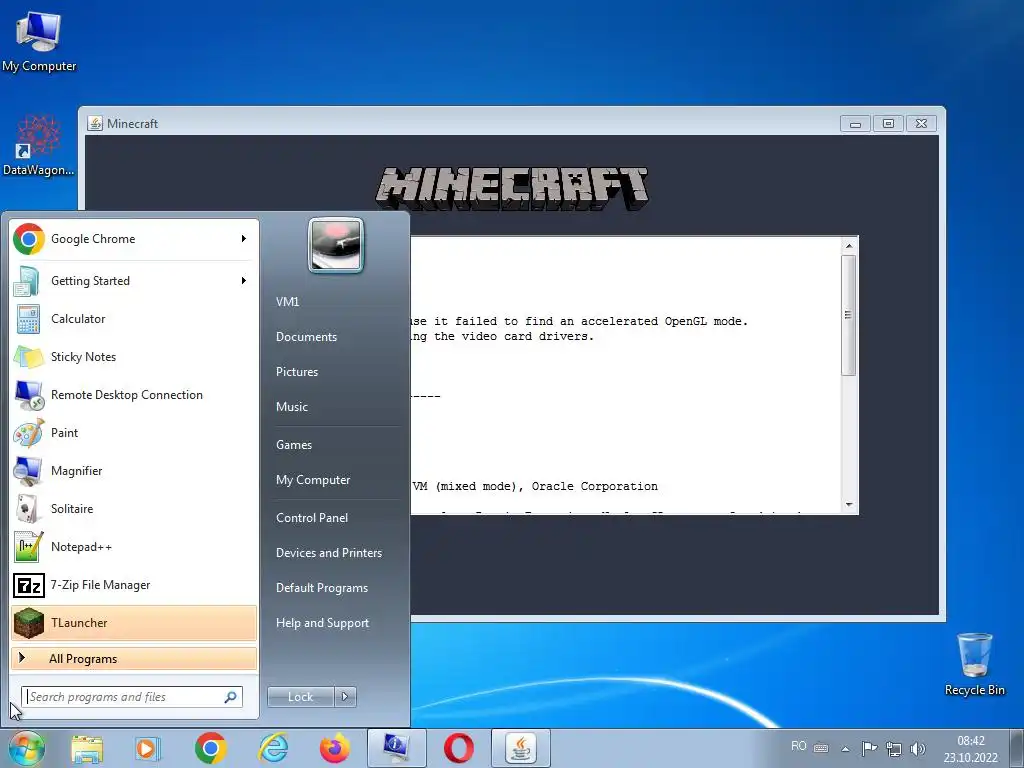Open the VM1 user folder

click(x=287, y=302)
